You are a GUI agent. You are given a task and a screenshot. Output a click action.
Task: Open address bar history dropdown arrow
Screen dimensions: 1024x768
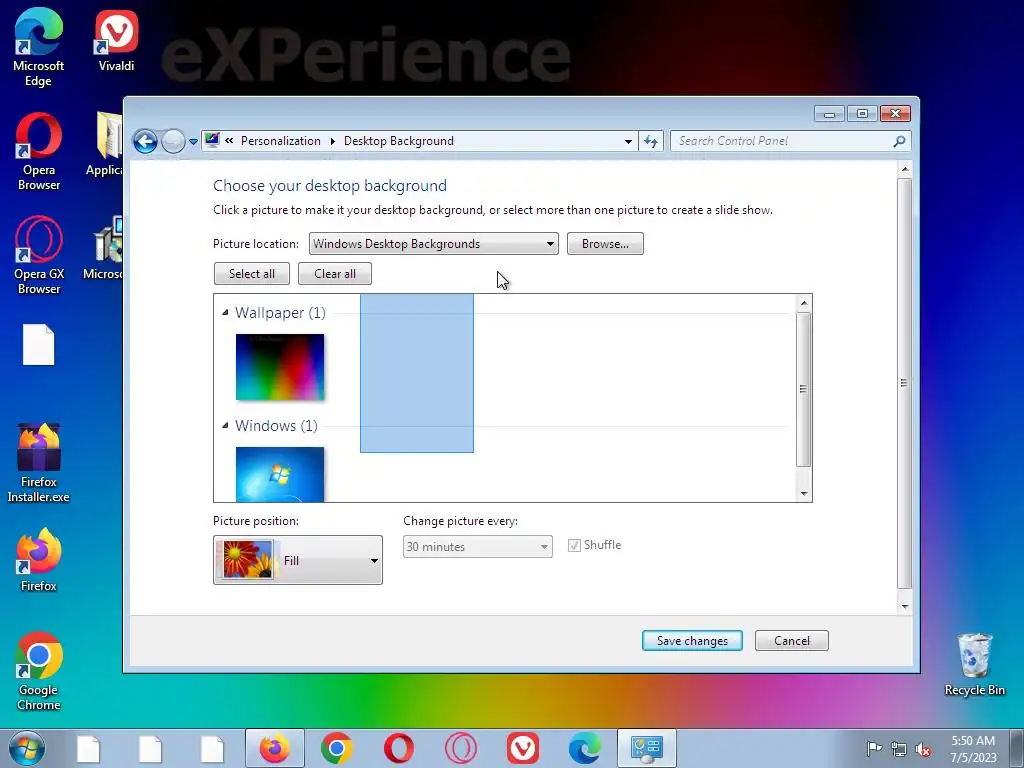click(628, 141)
